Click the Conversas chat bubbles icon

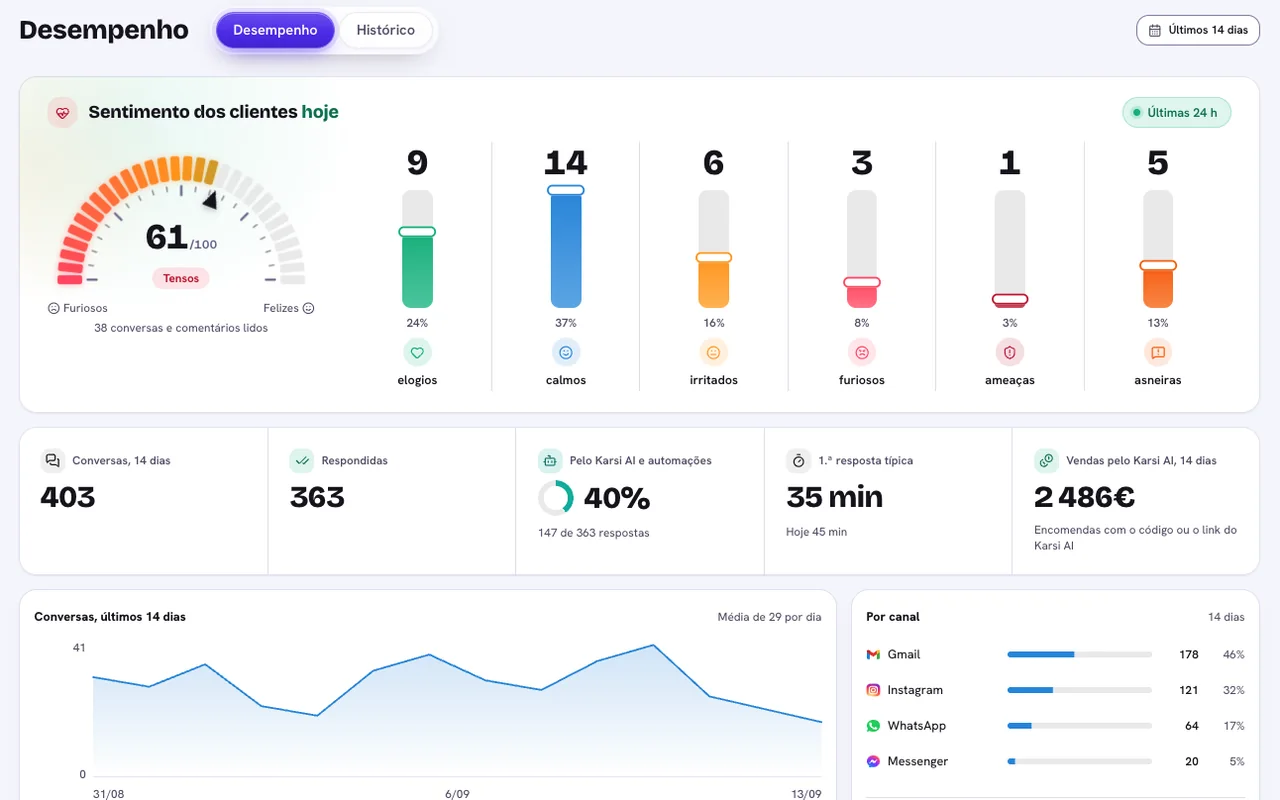pos(52,461)
